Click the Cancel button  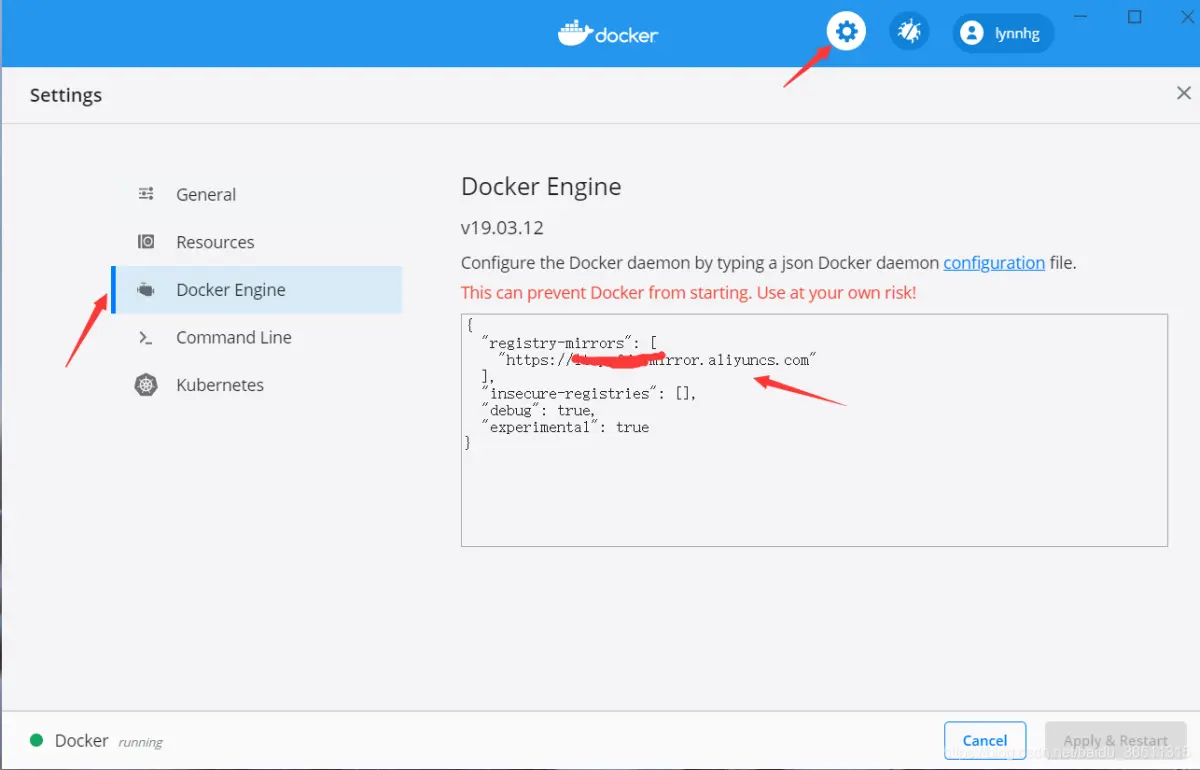coord(985,741)
